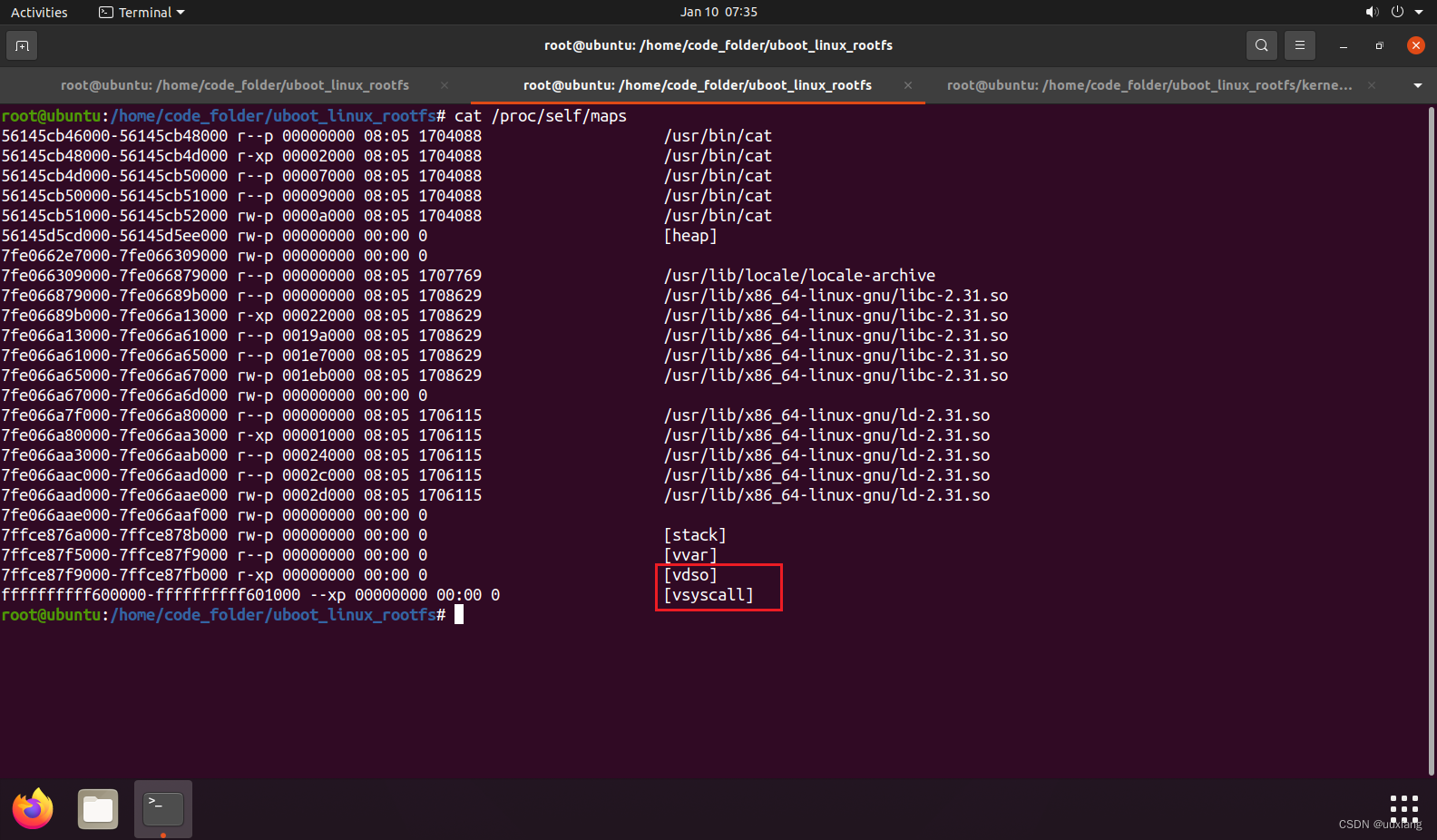This screenshot has width=1437, height=840.
Task: Close the active middle terminal tab
Action: 908,85
